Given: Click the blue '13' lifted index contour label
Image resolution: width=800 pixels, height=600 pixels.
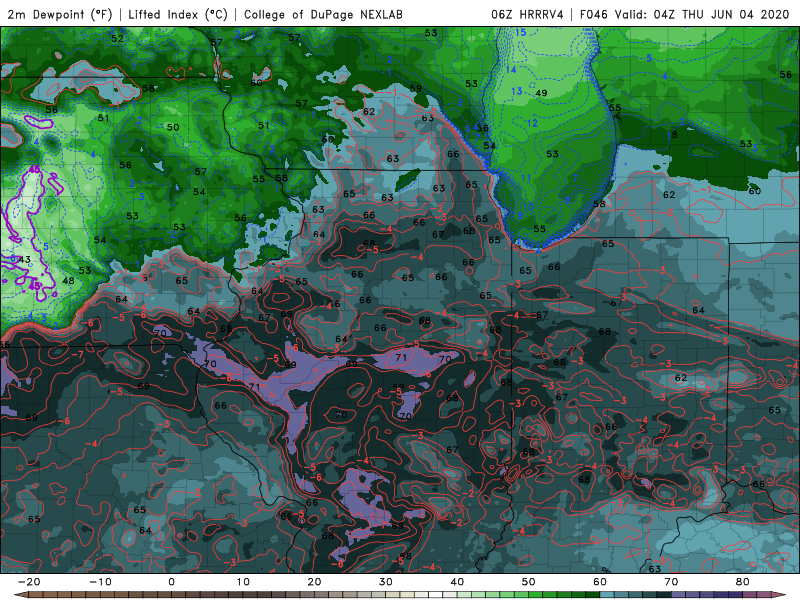Looking at the screenshot, I should 517,91.
